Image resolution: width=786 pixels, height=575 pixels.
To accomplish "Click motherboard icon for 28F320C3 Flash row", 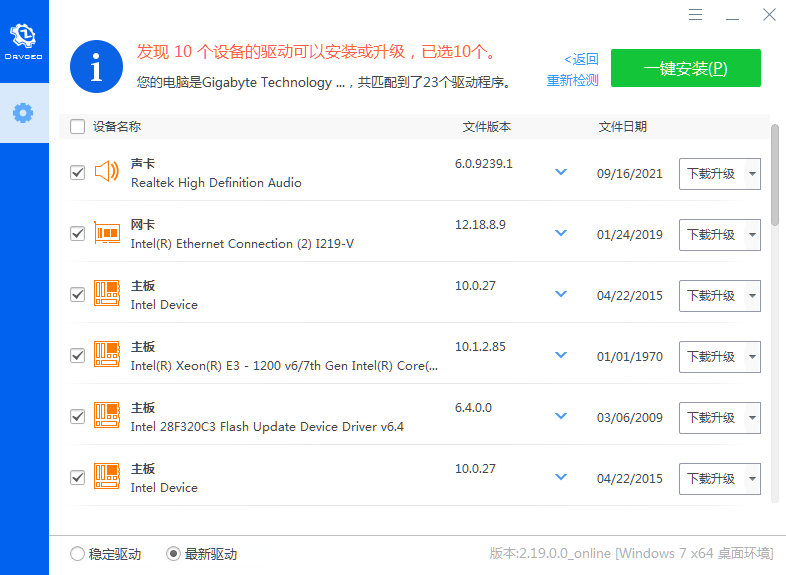I will coord(107,416).
